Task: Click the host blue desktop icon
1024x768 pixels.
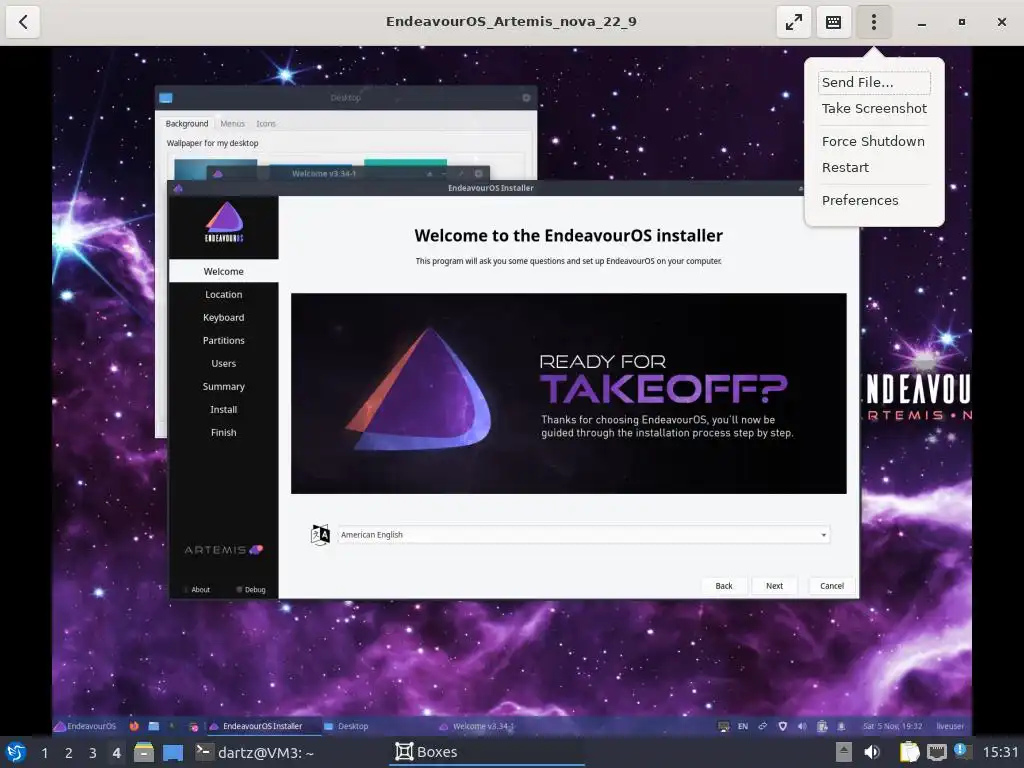Action: click(x=173, y=752)
